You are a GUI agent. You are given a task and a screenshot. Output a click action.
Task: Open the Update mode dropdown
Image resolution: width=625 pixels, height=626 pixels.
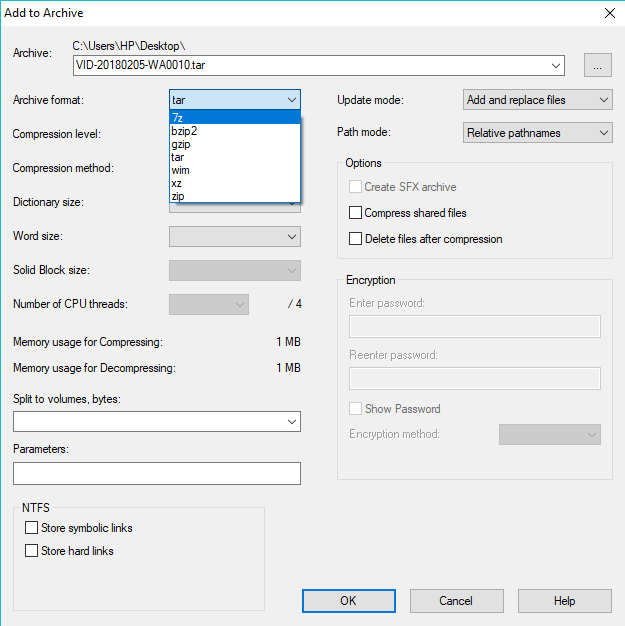[x=538, y=100]
